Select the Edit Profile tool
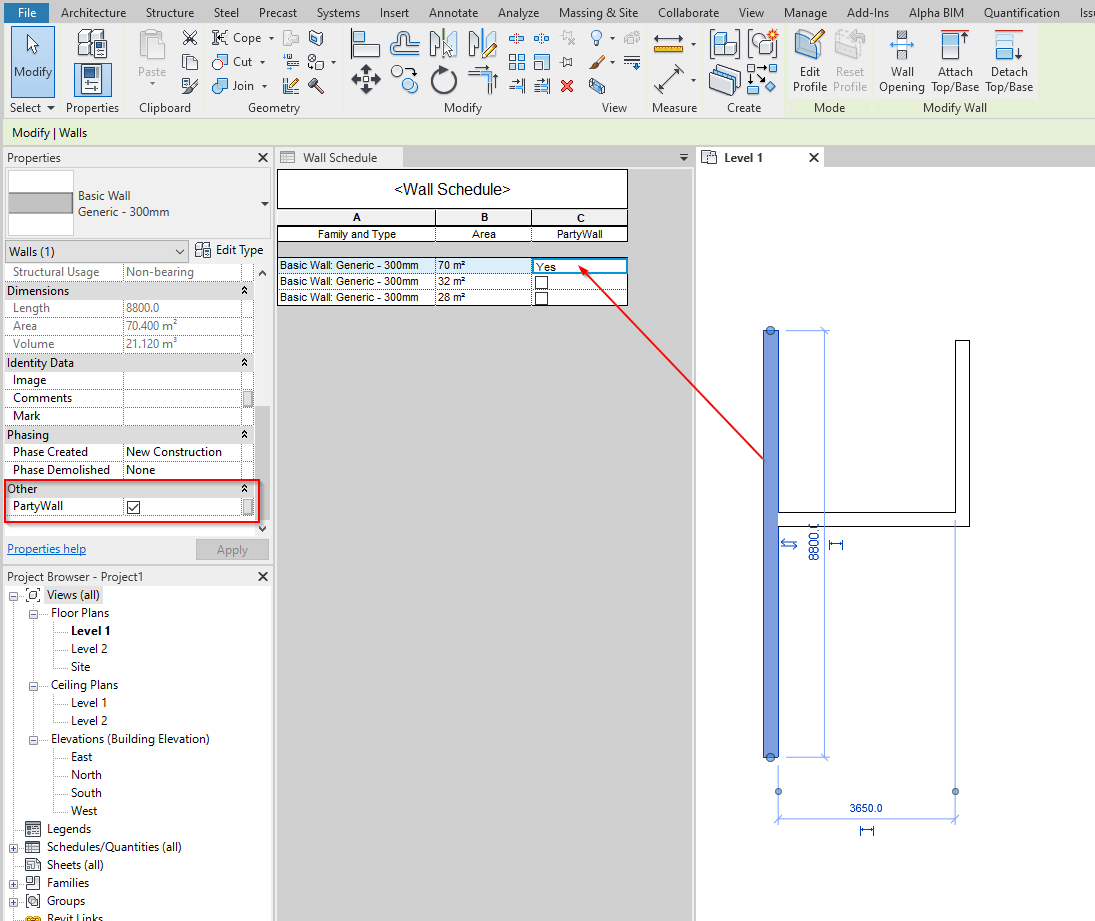The height and width of the screenshot is (921, 1095). click(809, 60)
